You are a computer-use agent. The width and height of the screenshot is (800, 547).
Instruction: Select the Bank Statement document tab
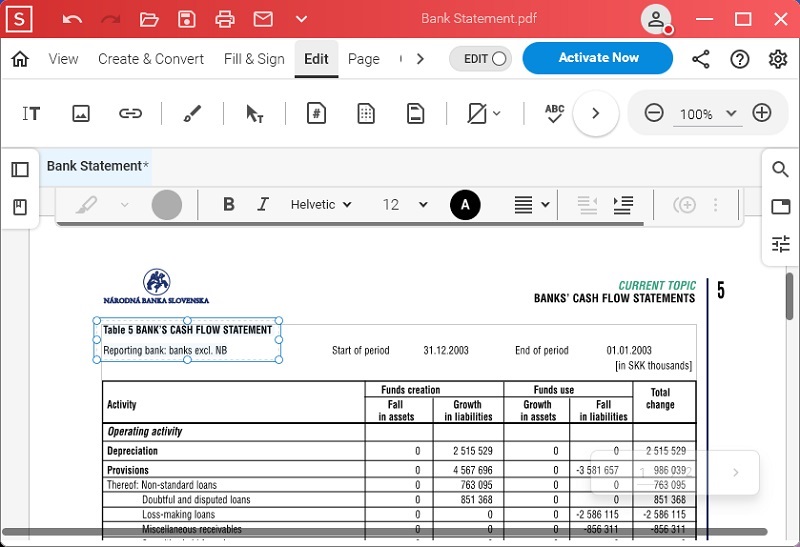95,166
